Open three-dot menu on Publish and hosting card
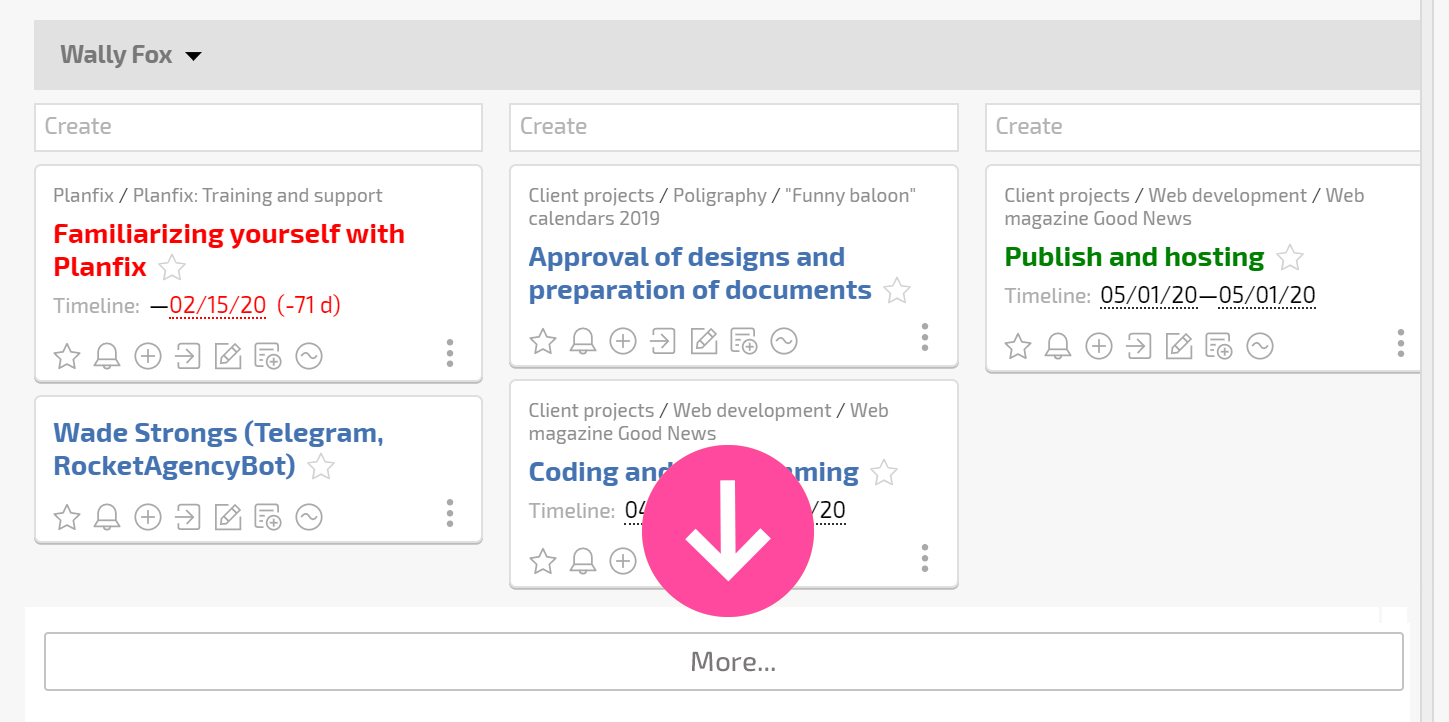Screen dimensions: 1449x722 coord(1401,343)
